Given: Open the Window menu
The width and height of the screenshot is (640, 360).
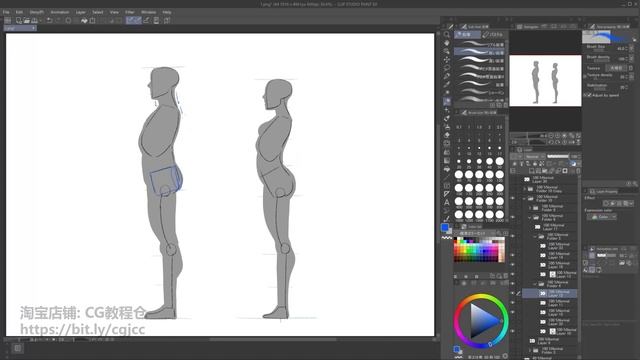Looking at the screenshot, I should click(149, 12).
